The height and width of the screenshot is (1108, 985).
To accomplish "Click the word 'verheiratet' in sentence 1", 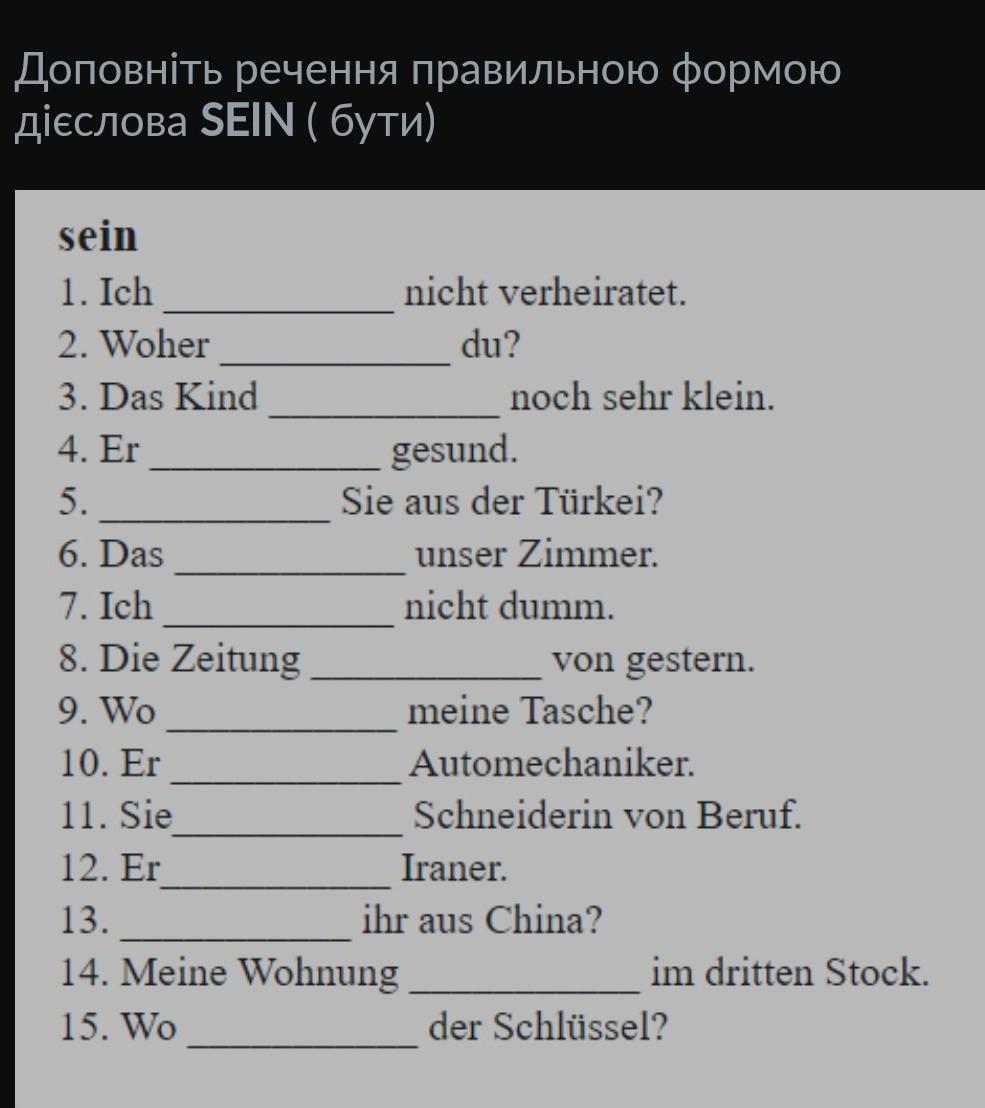I will click(x=592, y=293).
